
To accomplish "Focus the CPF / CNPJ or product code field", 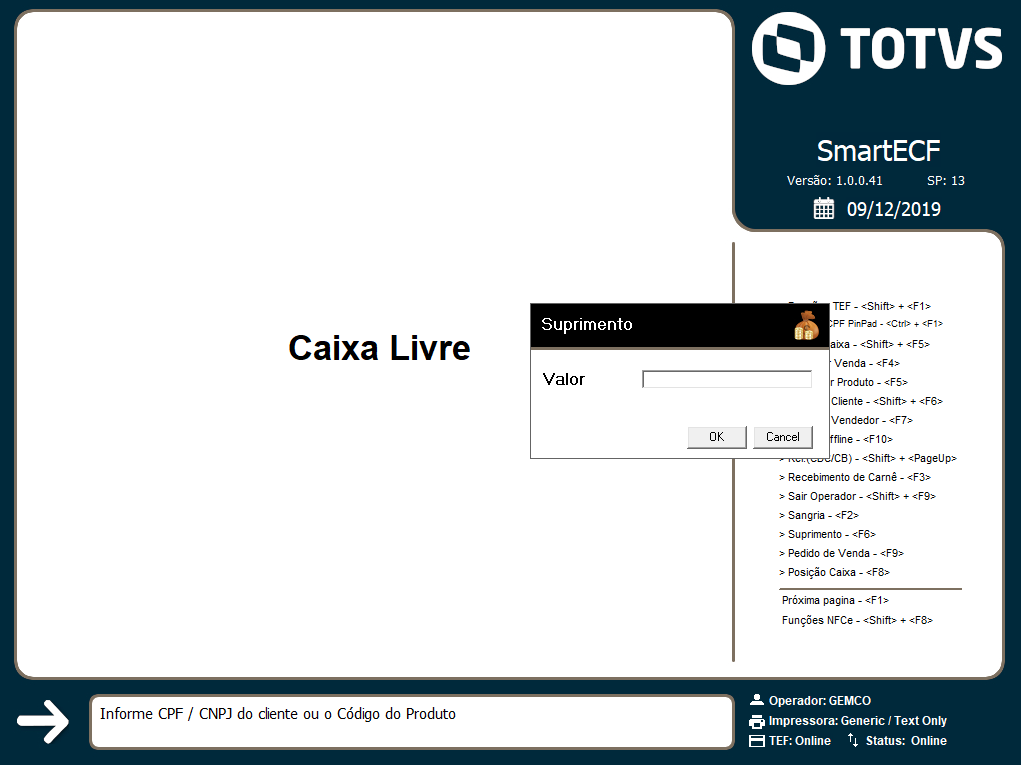I will coord(412,721).
